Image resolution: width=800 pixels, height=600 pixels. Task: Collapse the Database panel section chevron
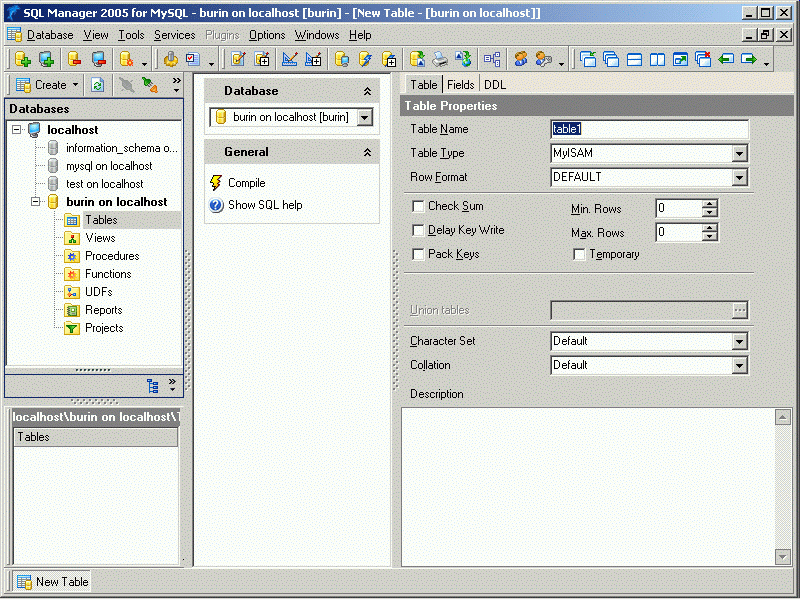367,91
